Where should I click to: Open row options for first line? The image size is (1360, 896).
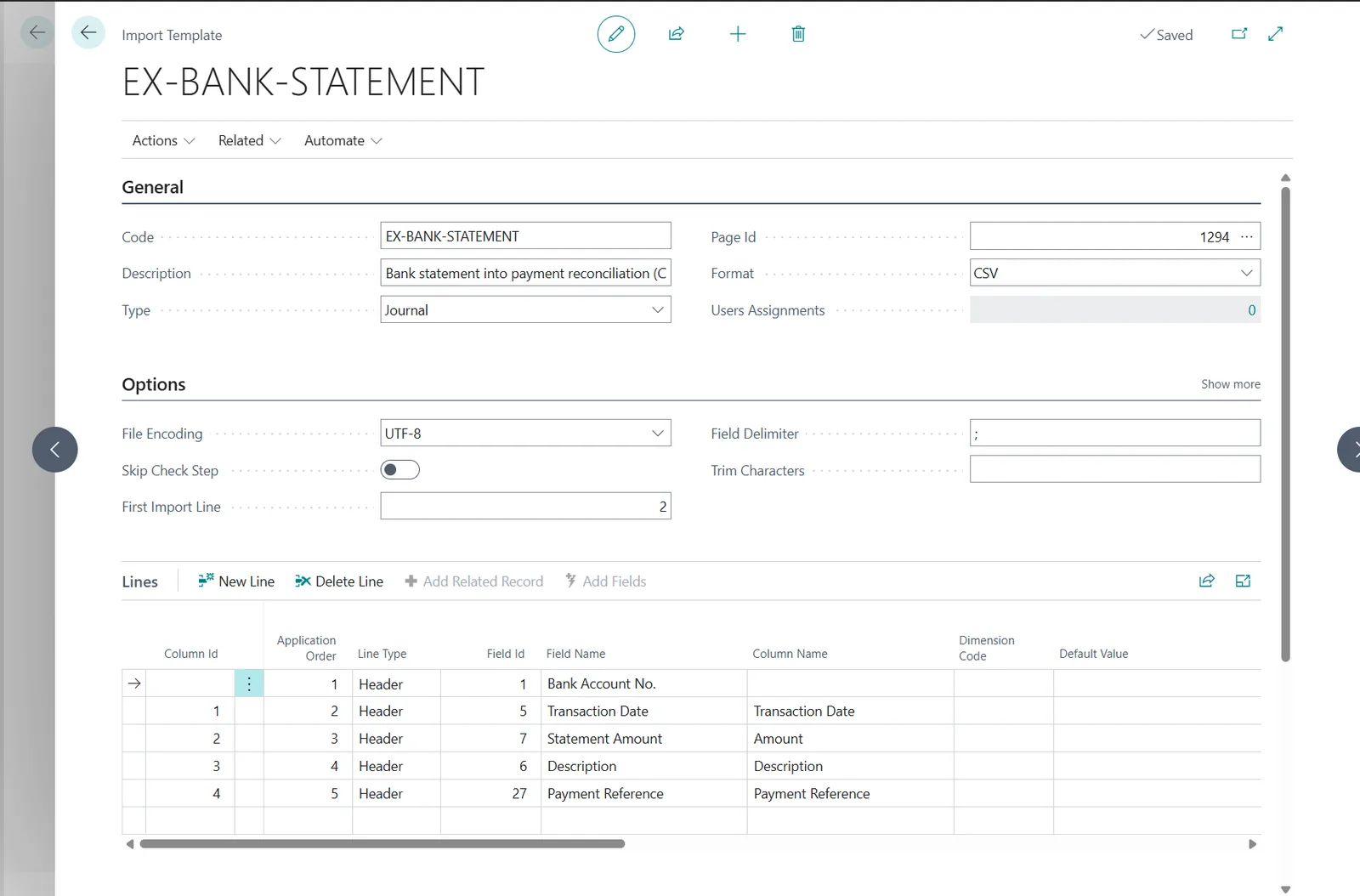[x=249, y=683]
